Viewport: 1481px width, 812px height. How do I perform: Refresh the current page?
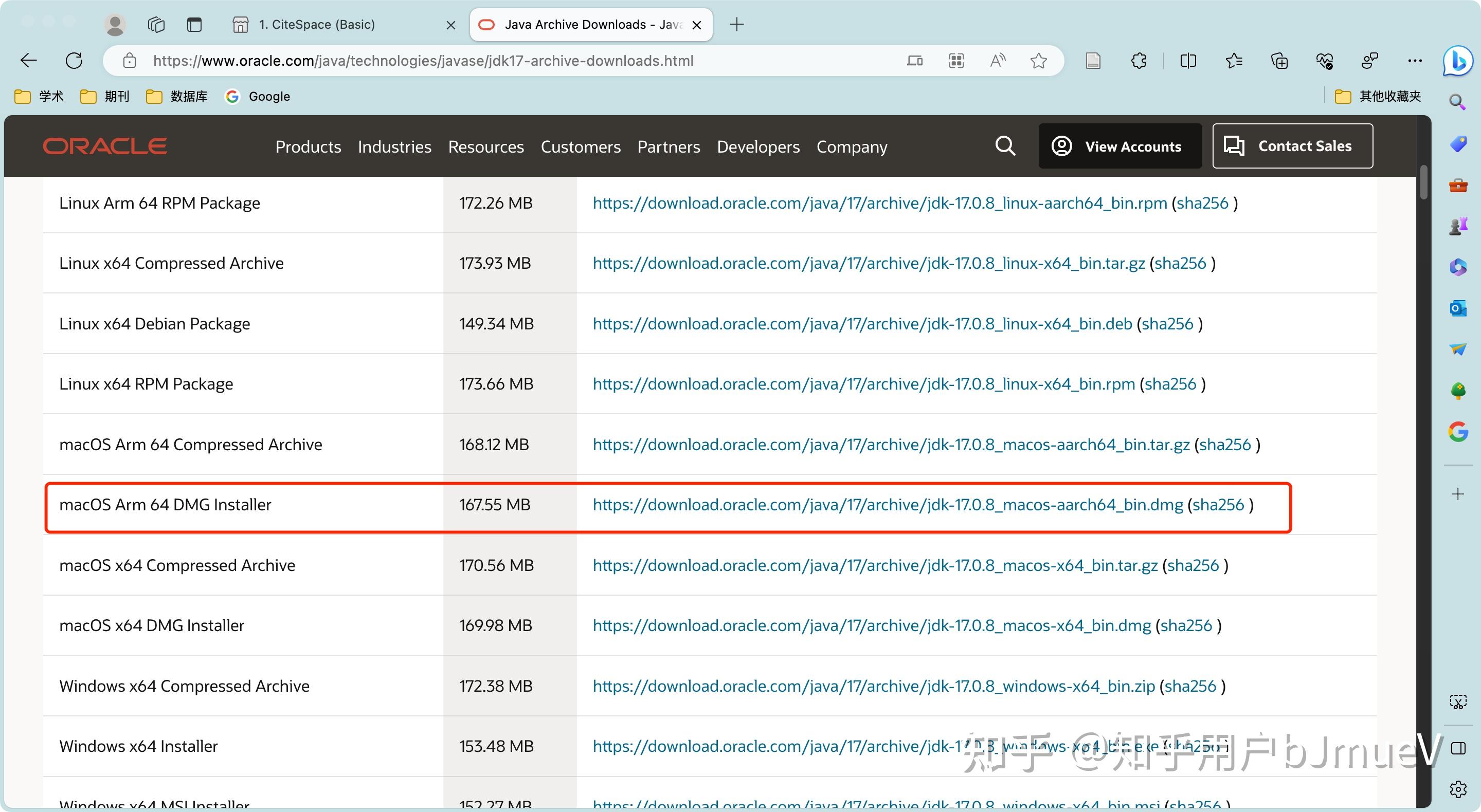(74, 61)
